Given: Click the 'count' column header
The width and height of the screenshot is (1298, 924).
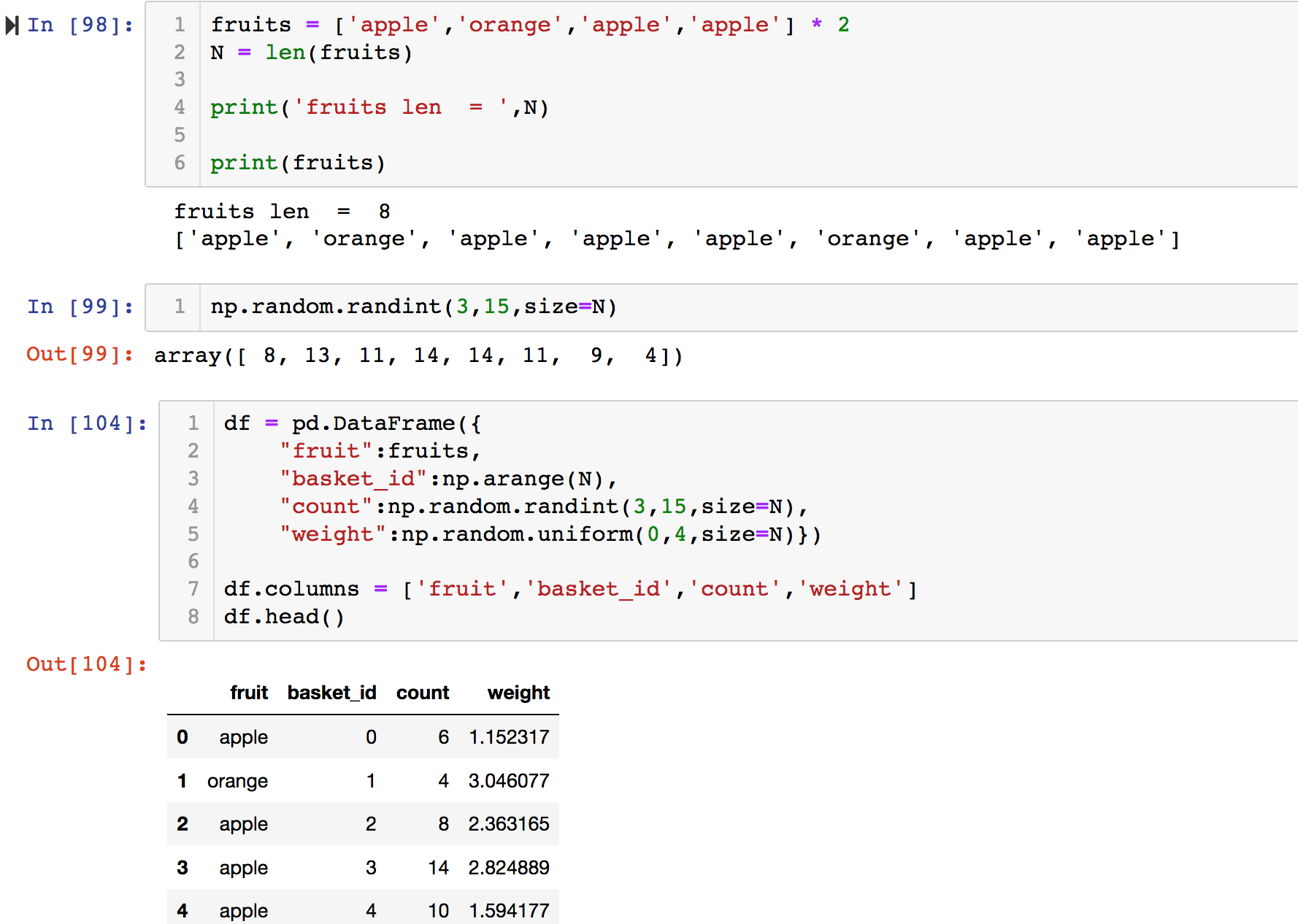Looking at the screenshot, I should 423,693.
